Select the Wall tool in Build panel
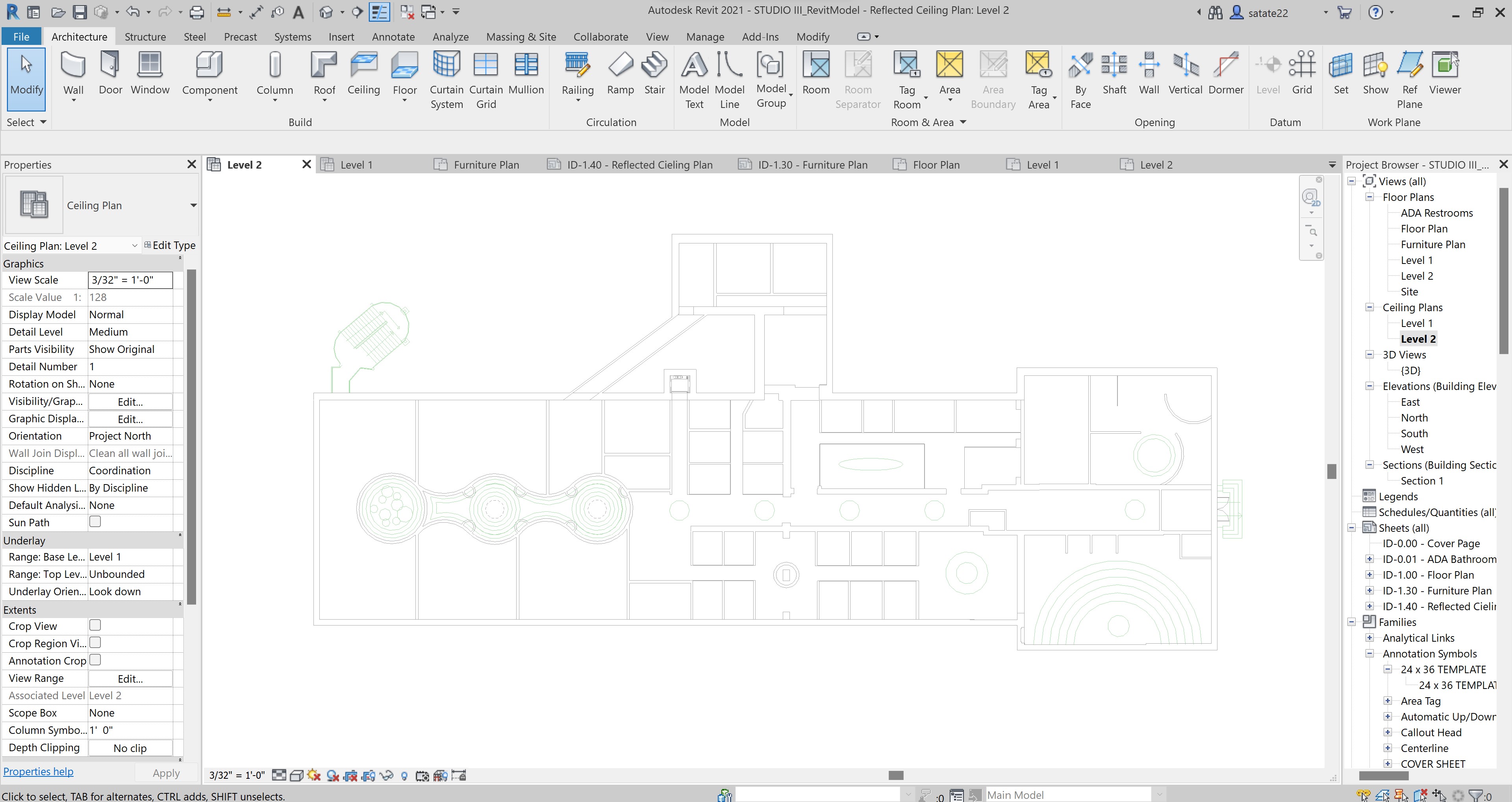This screenshot has height=802, width=1512. pos(73,74)
